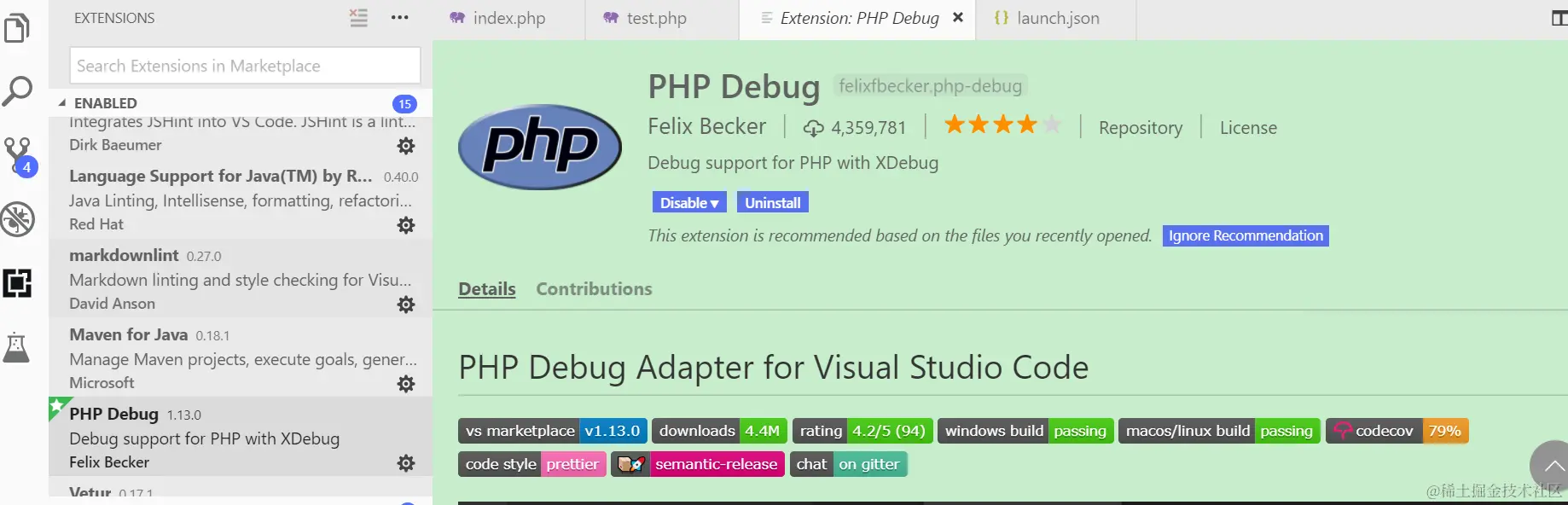Click the large PHP logo icon
1568x505 pixels.
(x=540, y=147)
